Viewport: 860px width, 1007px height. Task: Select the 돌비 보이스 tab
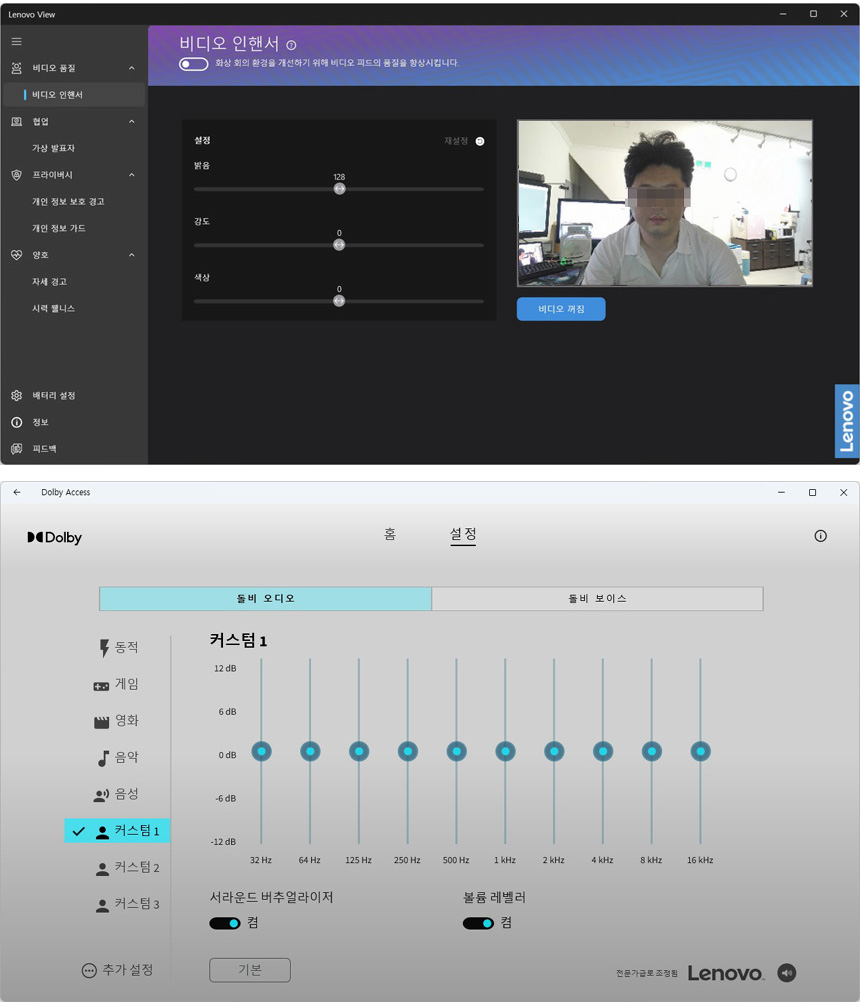coord(597,598)
